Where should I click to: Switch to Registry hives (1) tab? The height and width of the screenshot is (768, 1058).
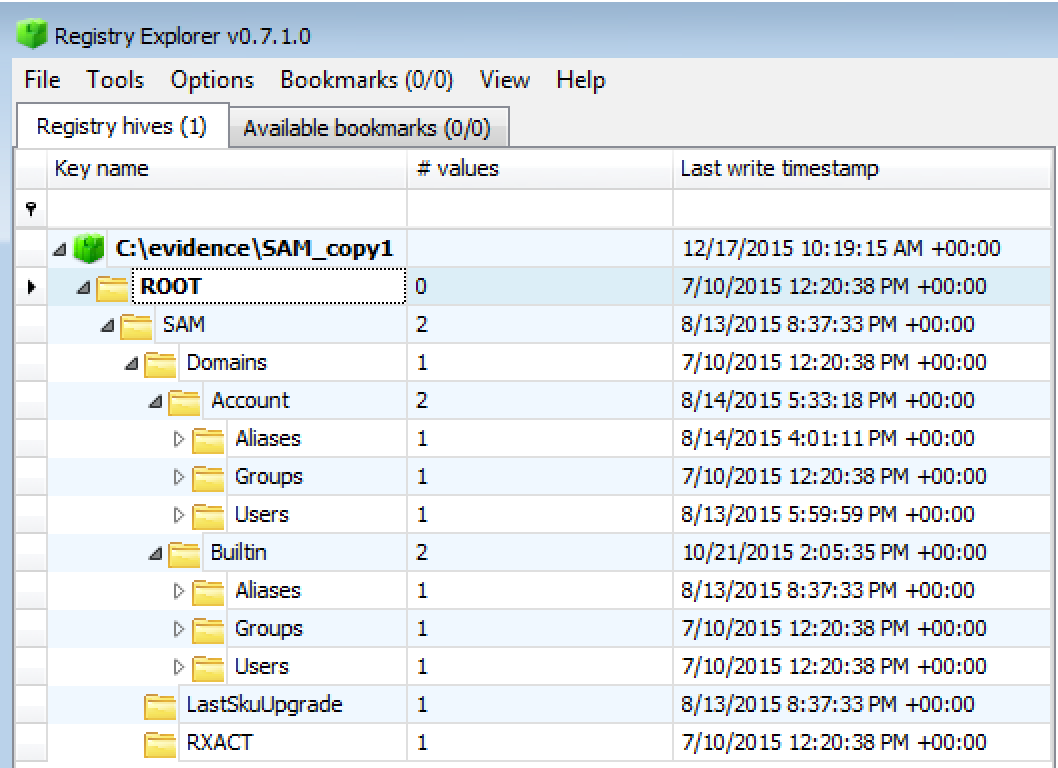pyautogui.click(x=122, y=126)
